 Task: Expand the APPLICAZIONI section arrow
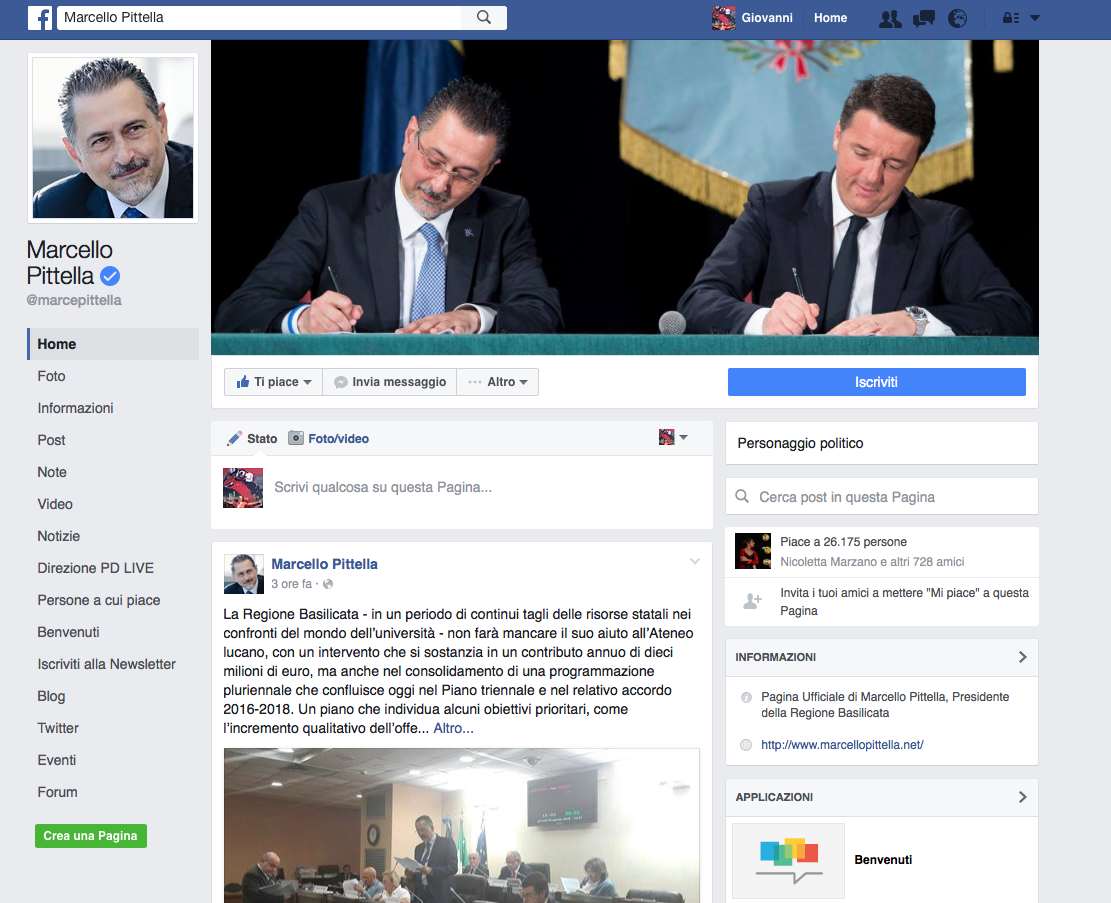point(1022,797)
